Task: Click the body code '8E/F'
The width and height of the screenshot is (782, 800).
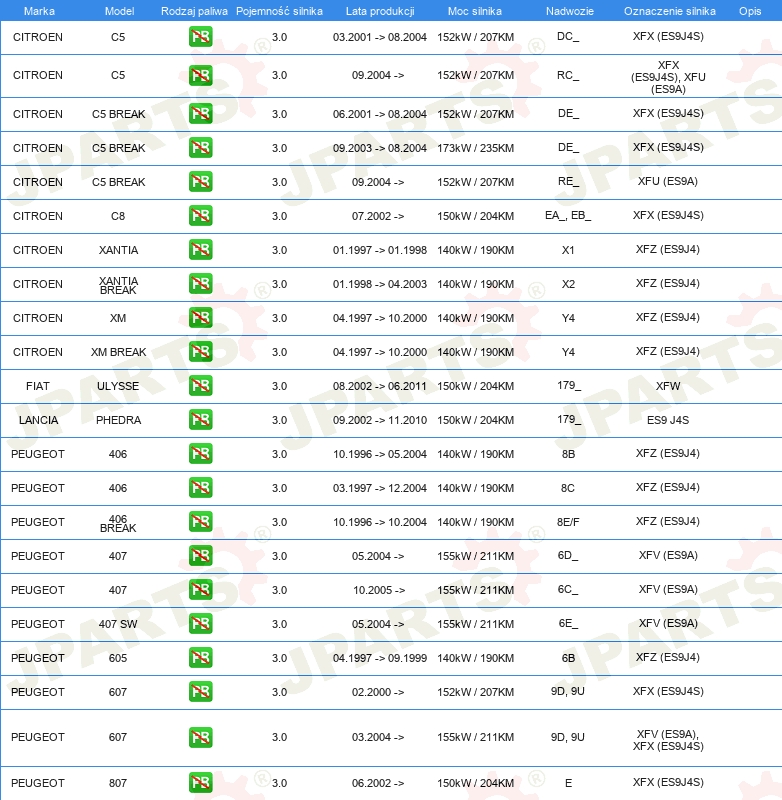Action: pyautogui.click(x=568, y=522)
